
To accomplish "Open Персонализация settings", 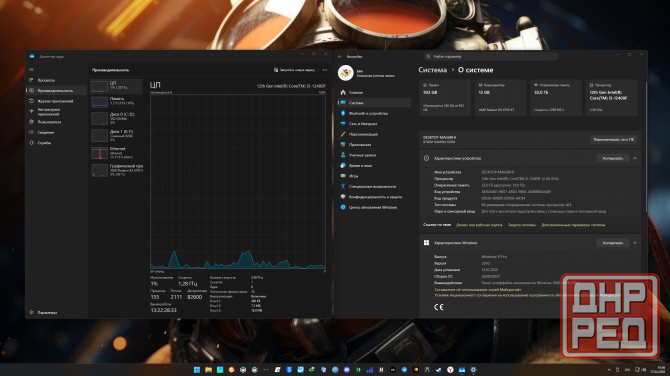I will pyautogui.click(x=374, y=134).
